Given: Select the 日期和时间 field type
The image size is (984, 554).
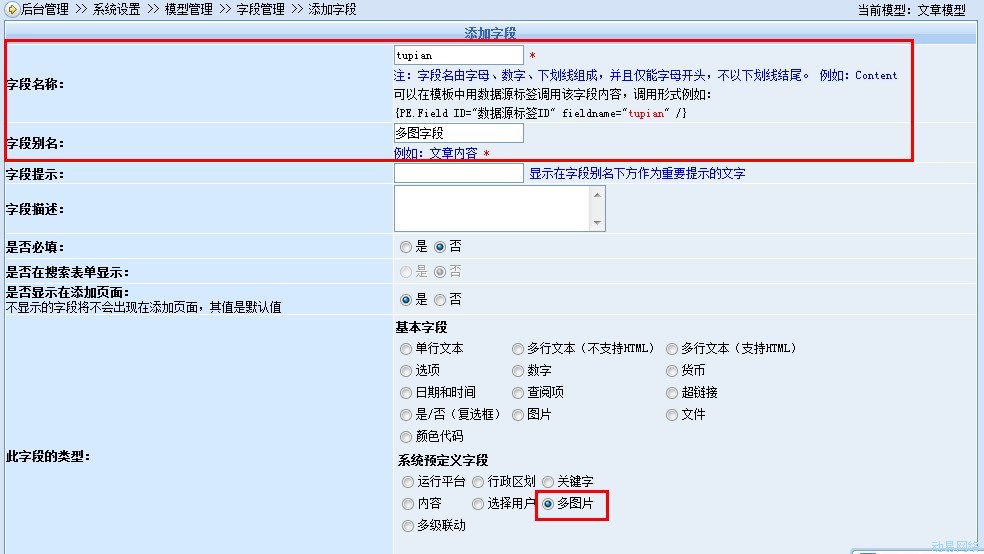Looking at the screenshot, I should click(x=406, y=393).
